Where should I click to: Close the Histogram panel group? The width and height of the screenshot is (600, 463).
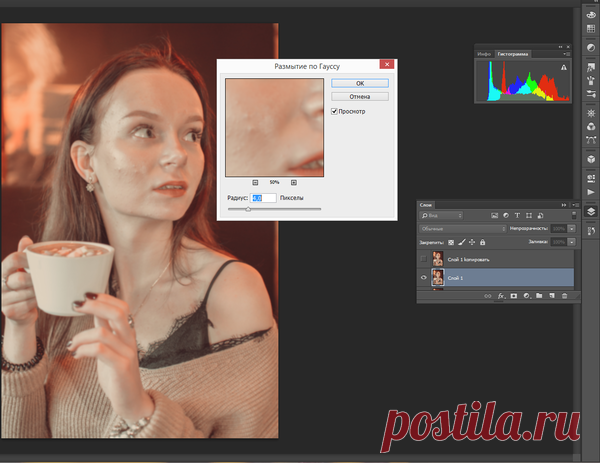(568, 47)
